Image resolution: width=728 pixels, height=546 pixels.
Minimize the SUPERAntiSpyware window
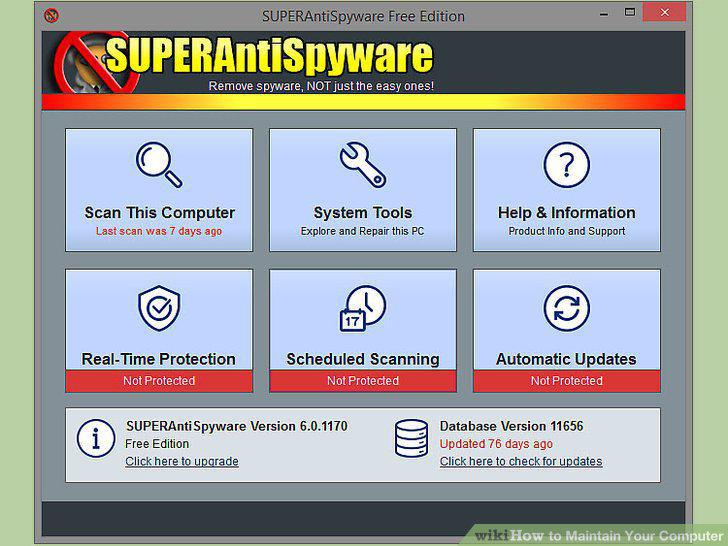pyautogui.click(x=604, y=13)
